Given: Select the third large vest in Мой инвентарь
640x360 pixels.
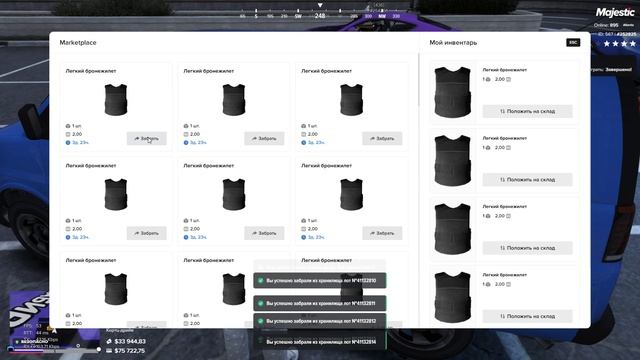Looking at the screenshot, I should [452, 229].
